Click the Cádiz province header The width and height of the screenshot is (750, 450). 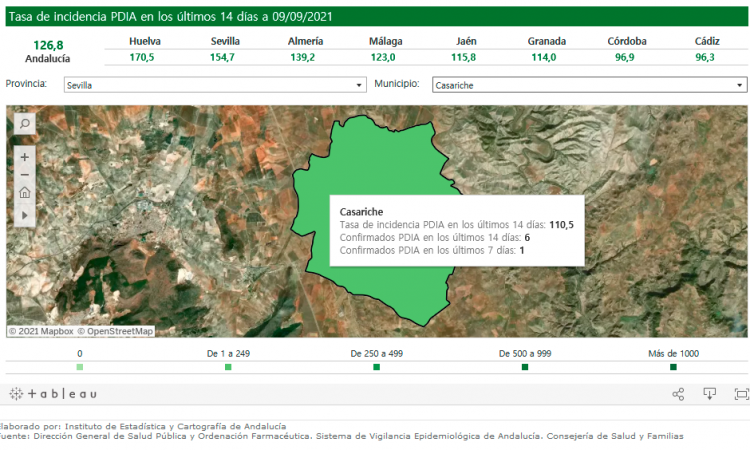click(705, 42)
